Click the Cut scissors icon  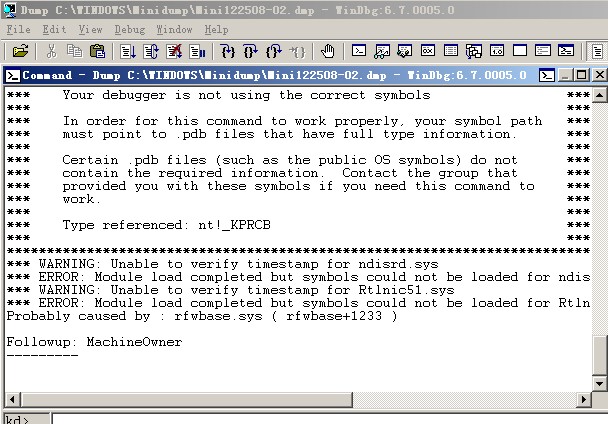click(51, 51)
